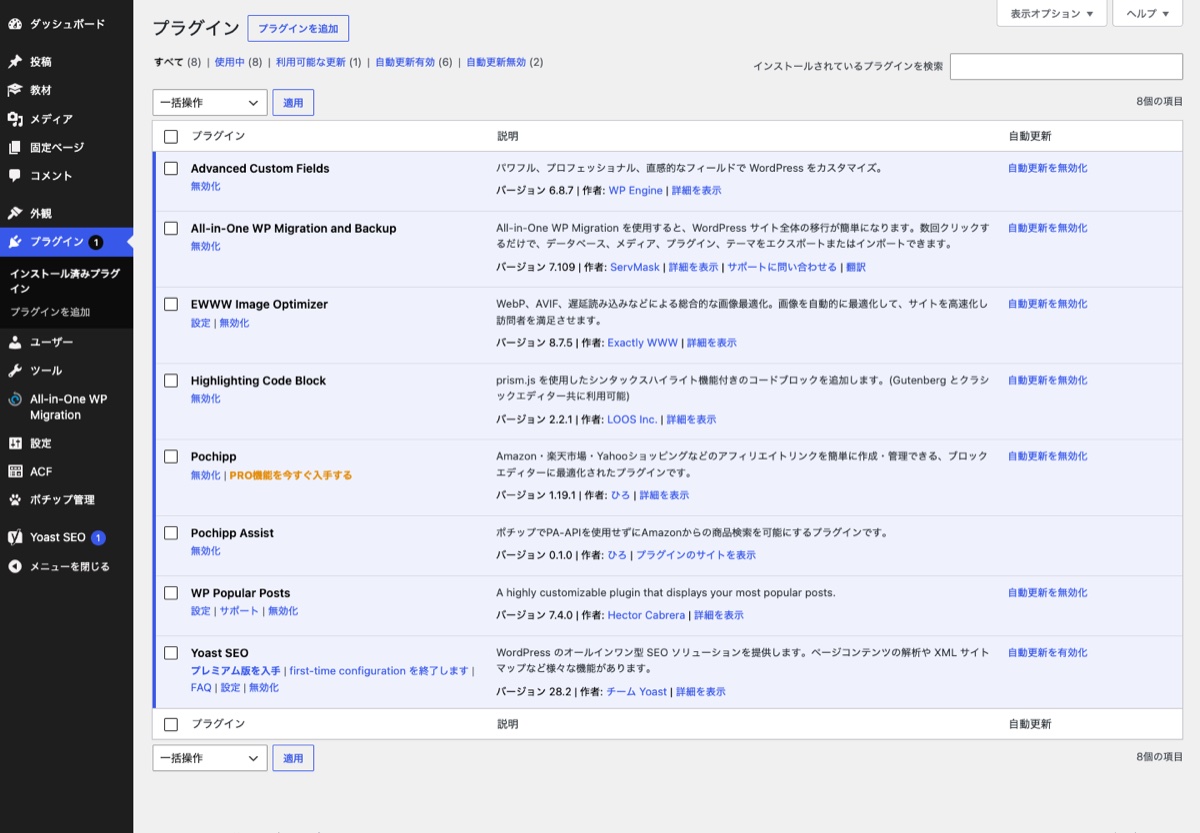The height and width of the screenshot is (833, 1200).
Task: Click the All-in-One WP Migration sidebar icon
Action: pos(15,399)
